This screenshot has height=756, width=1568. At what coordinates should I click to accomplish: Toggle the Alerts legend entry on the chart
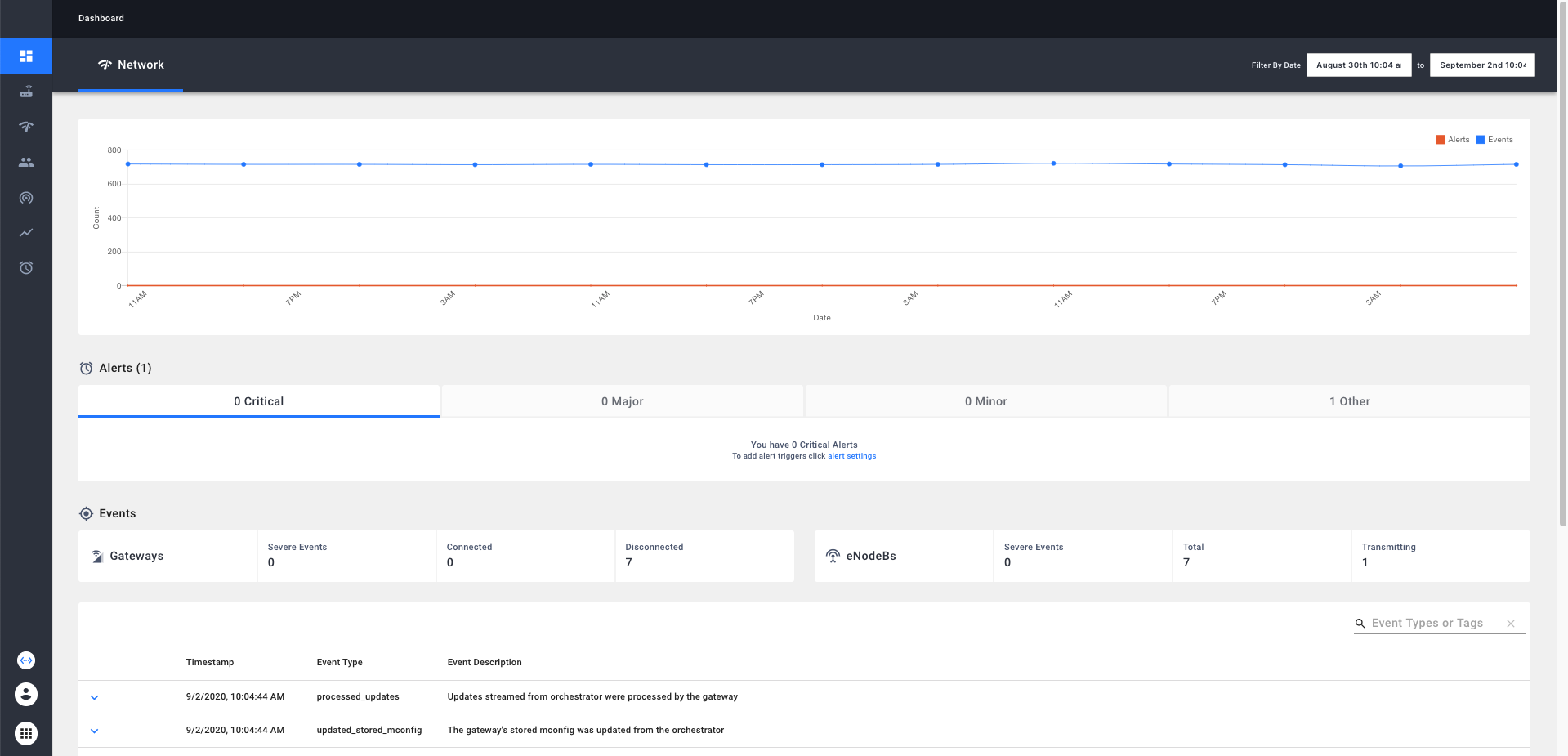tap(1453, 139)
